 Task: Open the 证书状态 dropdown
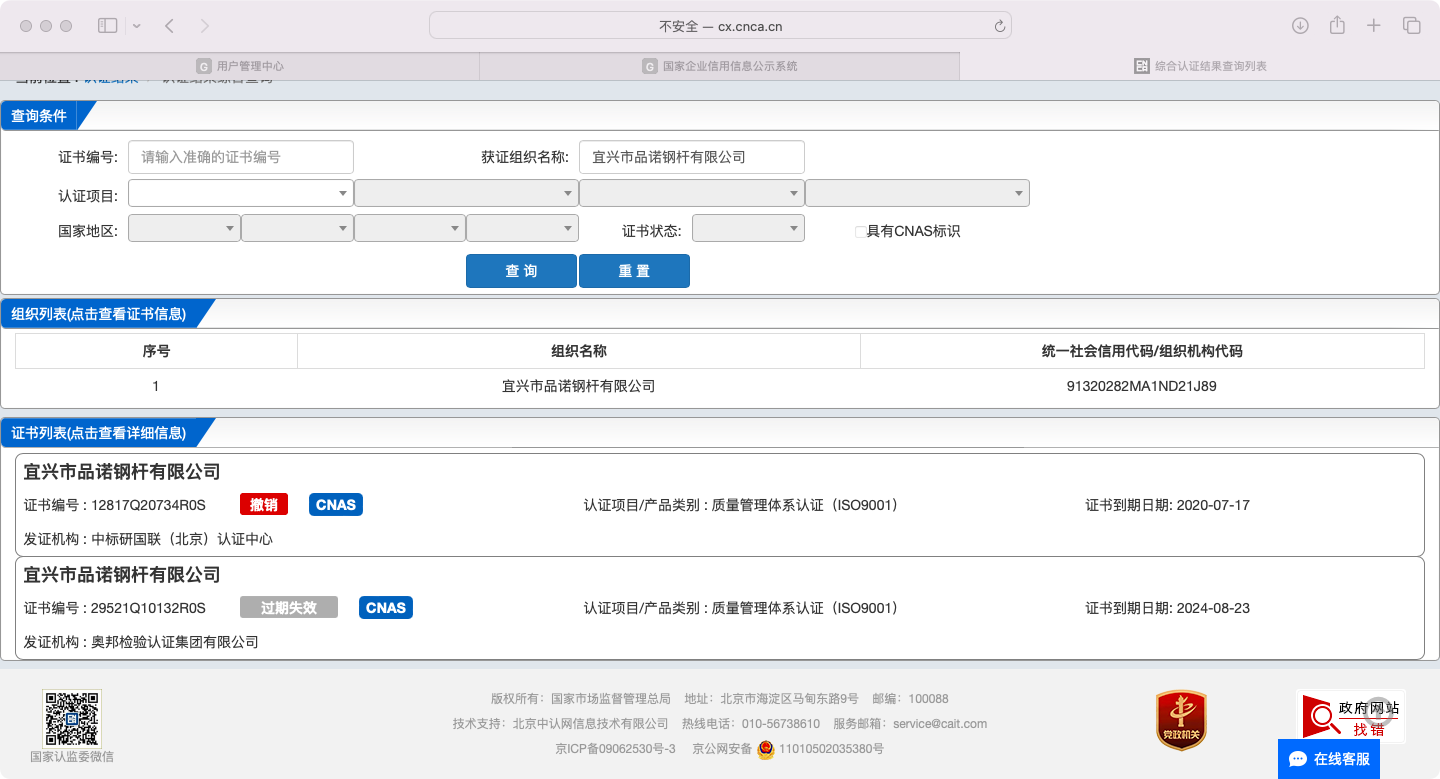point(748,228)
